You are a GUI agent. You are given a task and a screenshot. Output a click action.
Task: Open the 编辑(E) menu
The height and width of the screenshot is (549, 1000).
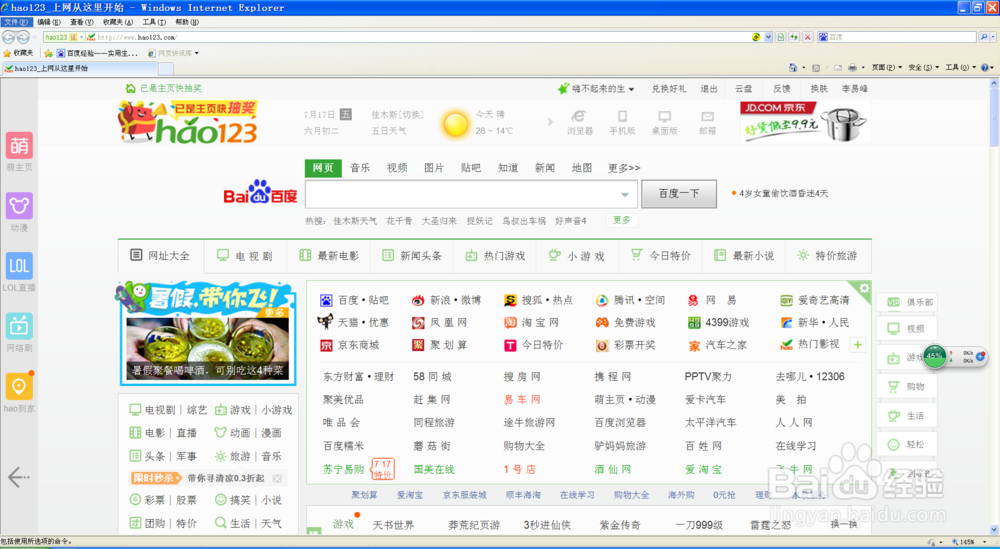pos(49,22)
